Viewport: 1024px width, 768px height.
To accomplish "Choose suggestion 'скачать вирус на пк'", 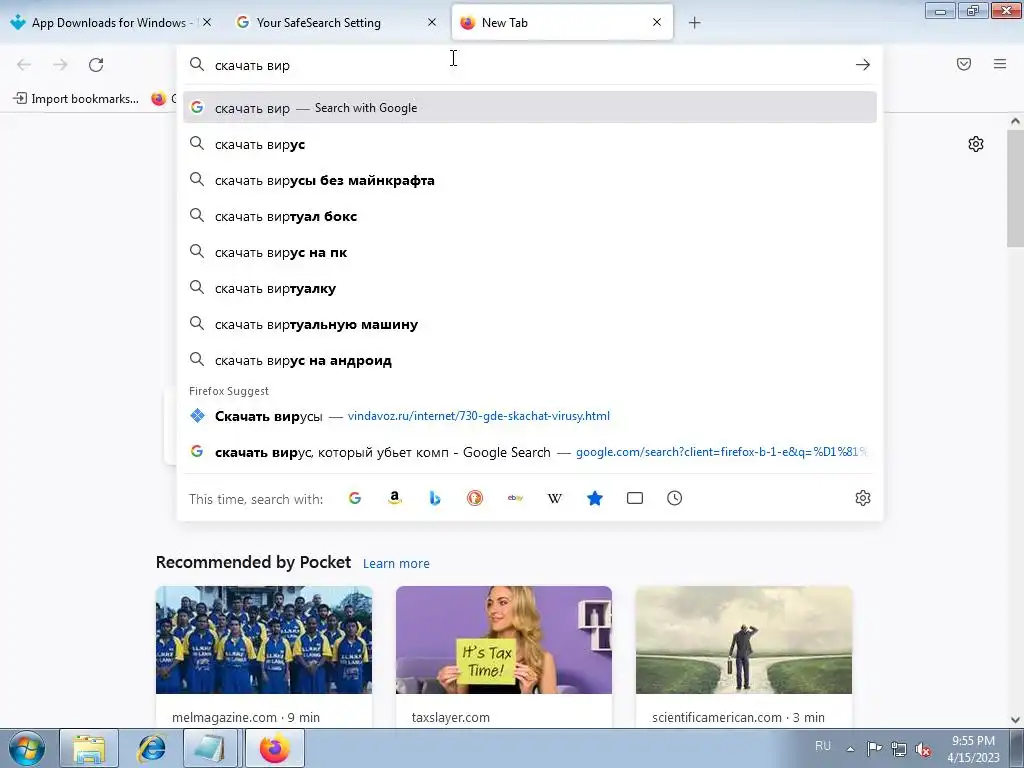I will click(x=530, y=252).
